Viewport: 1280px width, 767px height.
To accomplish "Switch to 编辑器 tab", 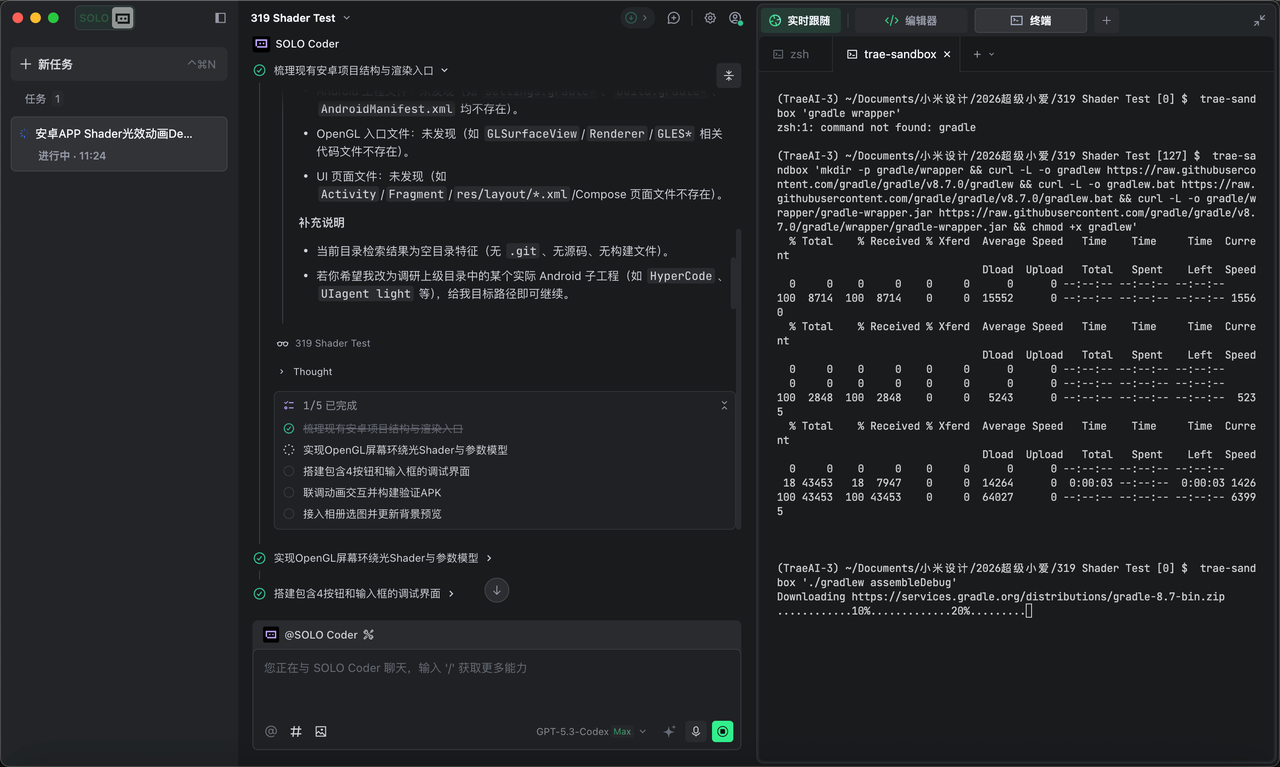I will (910, 20).
